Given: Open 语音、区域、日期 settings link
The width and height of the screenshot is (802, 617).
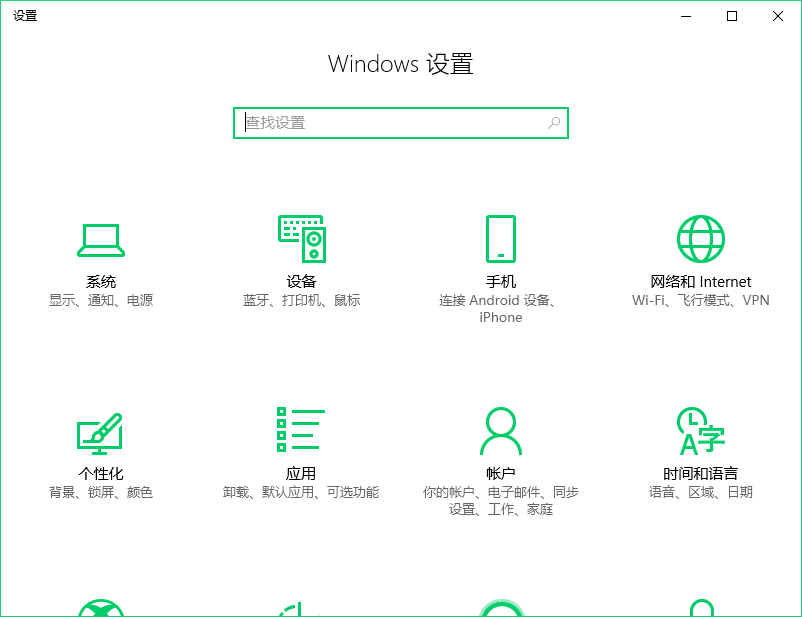Looking at the screenshot, I should pos(700,491).
